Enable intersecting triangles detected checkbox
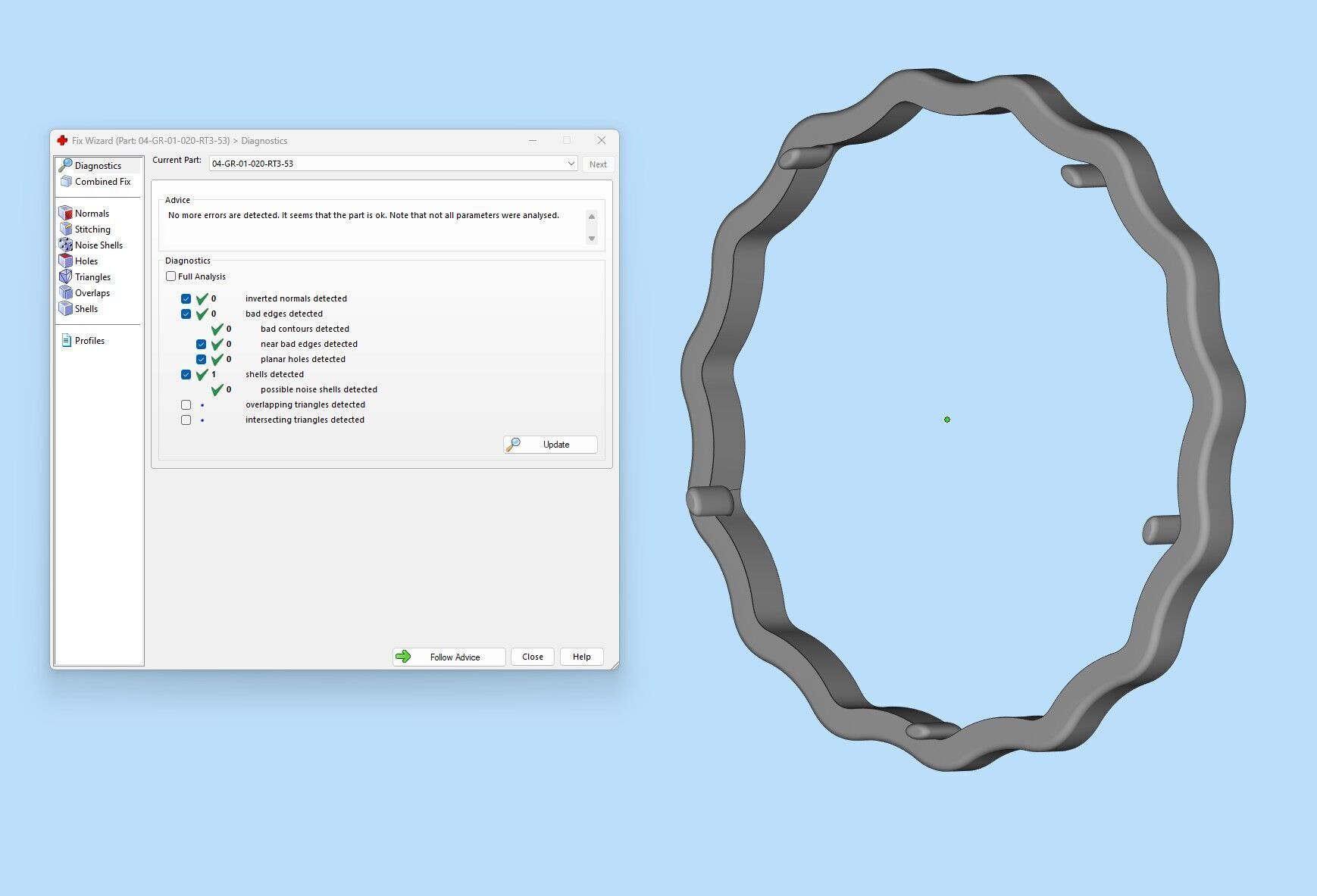Screen dimensions: 1317x896 click(x=186, y=420)
